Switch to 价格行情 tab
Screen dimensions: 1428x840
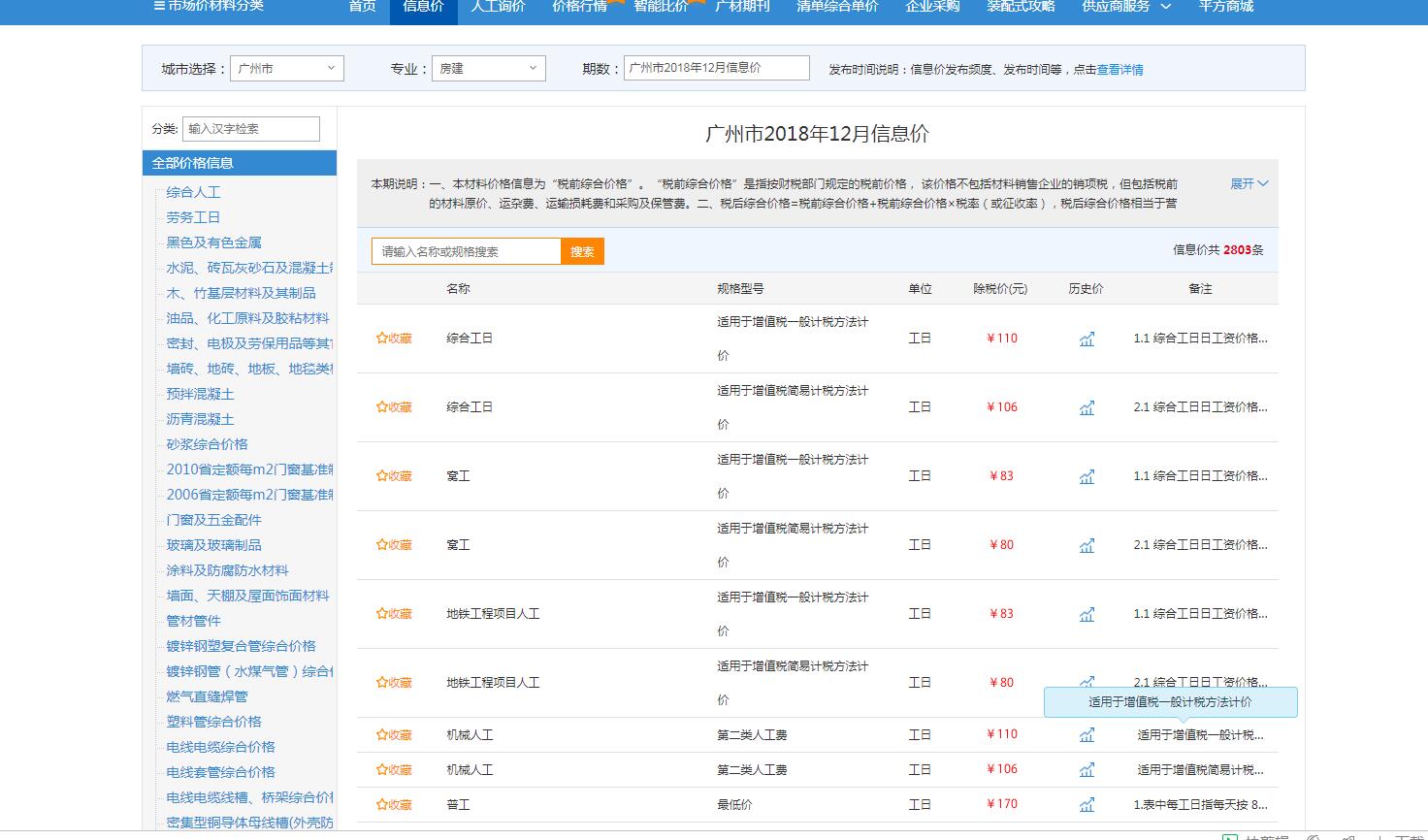click(x=579, y=6)
